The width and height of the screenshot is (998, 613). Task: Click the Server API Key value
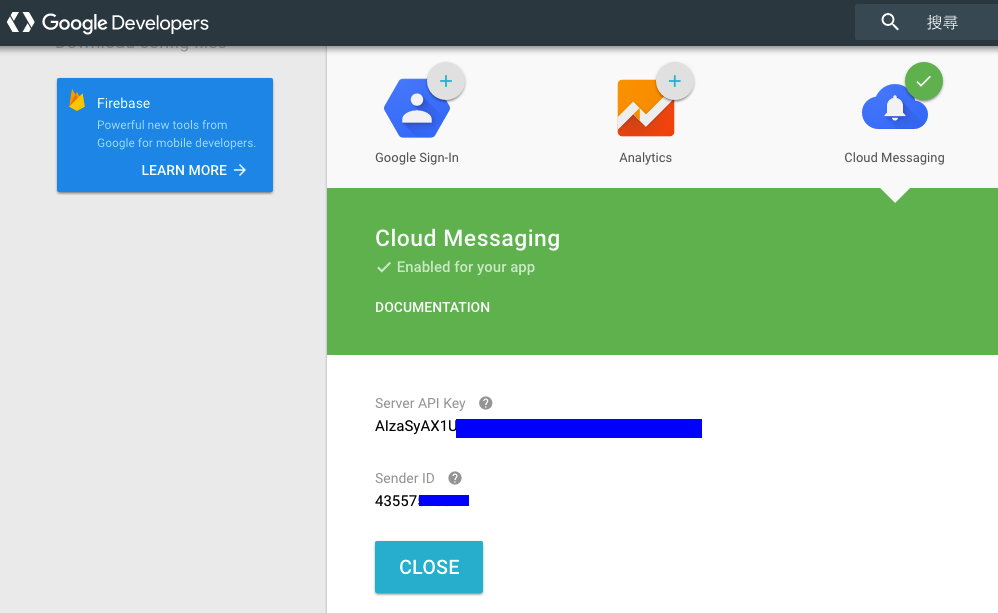[x=538, y=427]
